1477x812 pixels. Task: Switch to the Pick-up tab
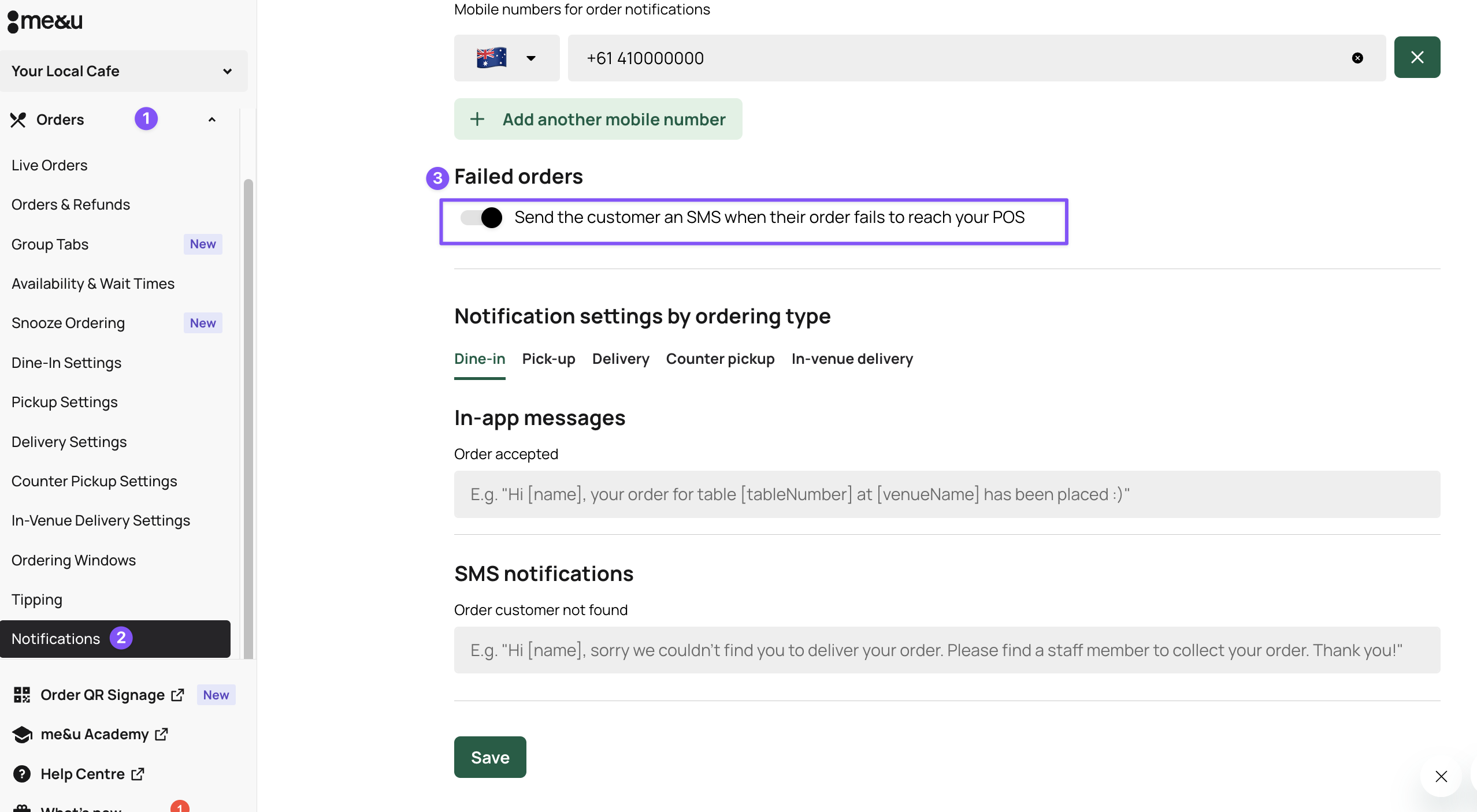pyautogui.click(x=548, y=359)
